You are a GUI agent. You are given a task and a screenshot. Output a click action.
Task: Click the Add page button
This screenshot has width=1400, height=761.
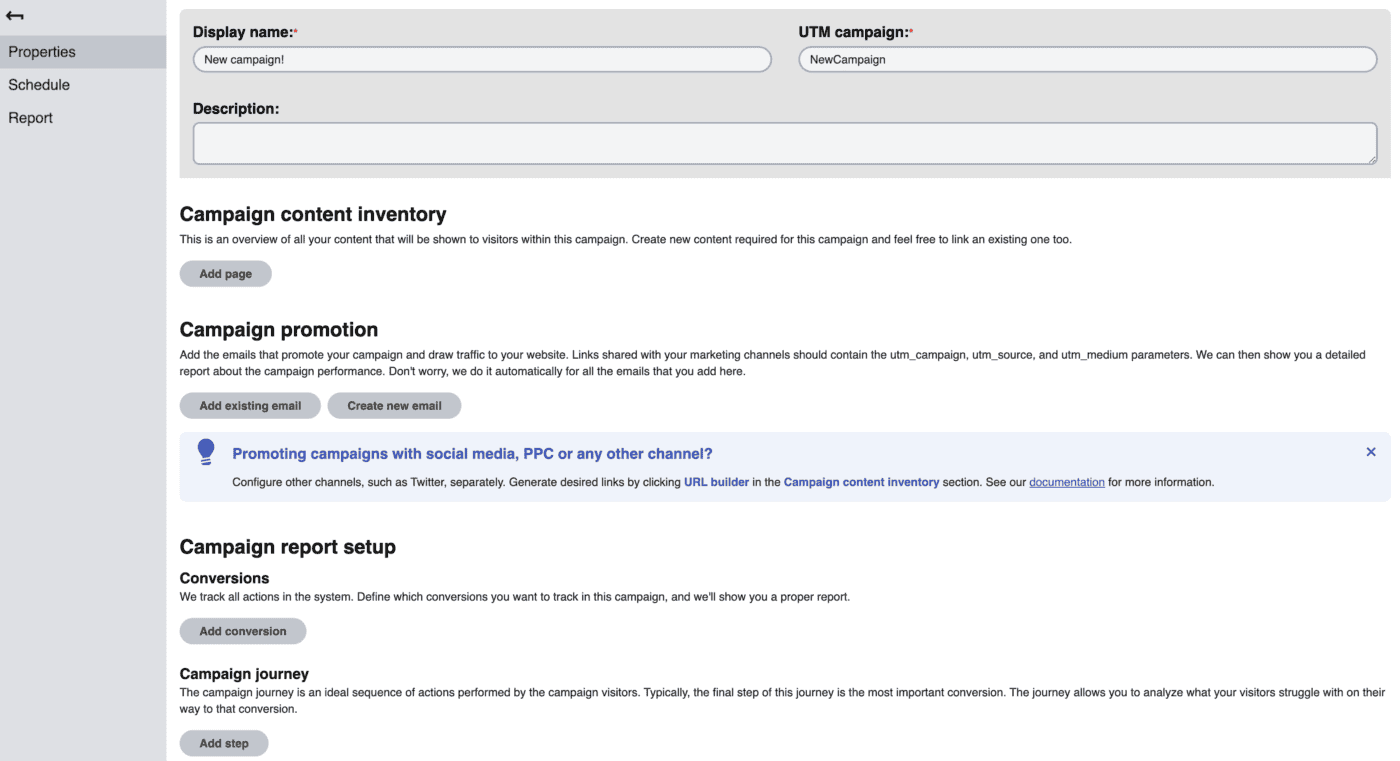(226, 274)
